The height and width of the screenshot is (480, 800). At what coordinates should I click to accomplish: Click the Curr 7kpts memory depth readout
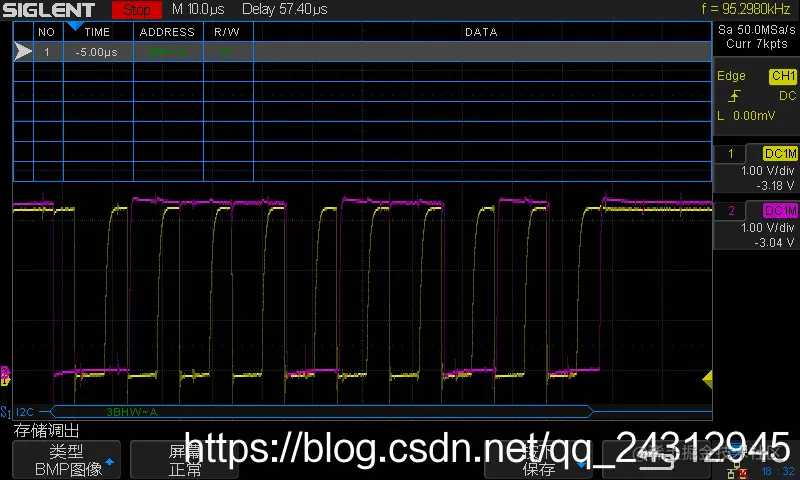pyautogui.click(x=757, y=44)
